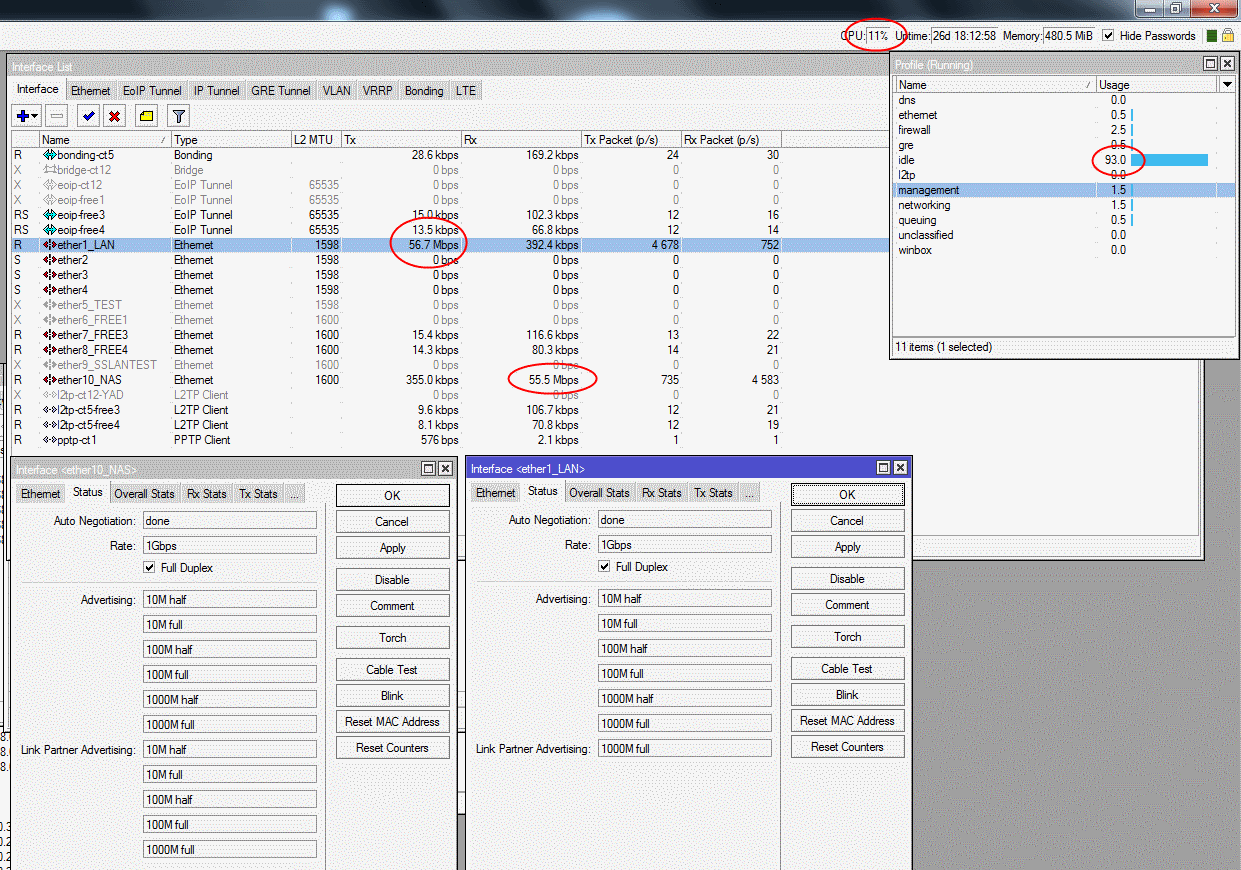Click the ether7_FREE3 ethernet icon
The height and width of the screenshot is (870, 1241).
tap(49, 335)
